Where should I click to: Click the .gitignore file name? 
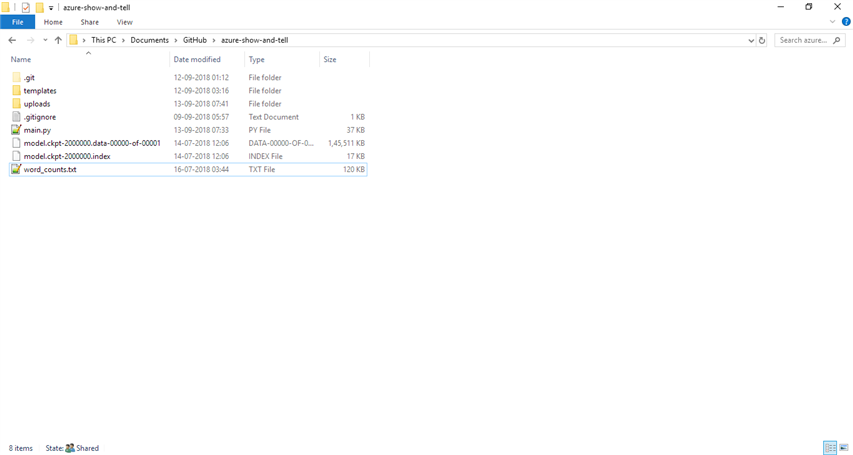pyautogui.click(x=40, y=117)
